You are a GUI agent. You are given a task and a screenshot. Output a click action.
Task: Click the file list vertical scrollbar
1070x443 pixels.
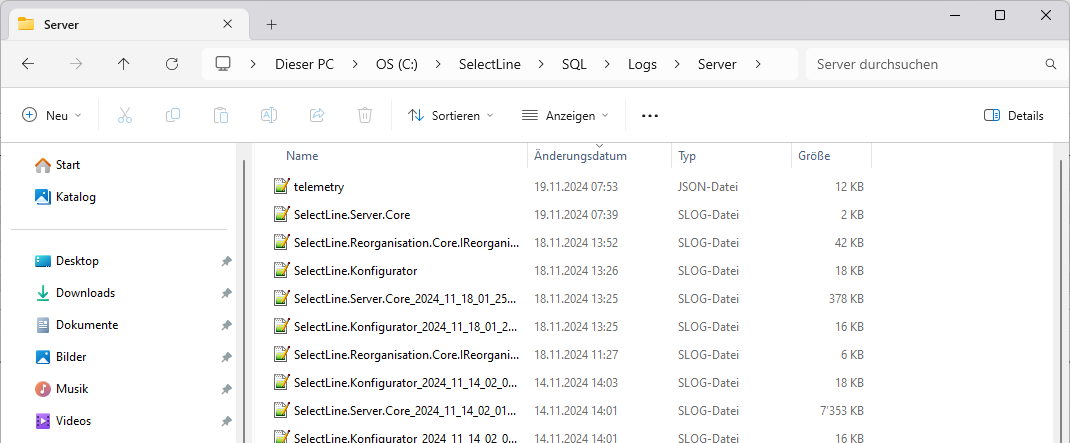click(1060, 300)
